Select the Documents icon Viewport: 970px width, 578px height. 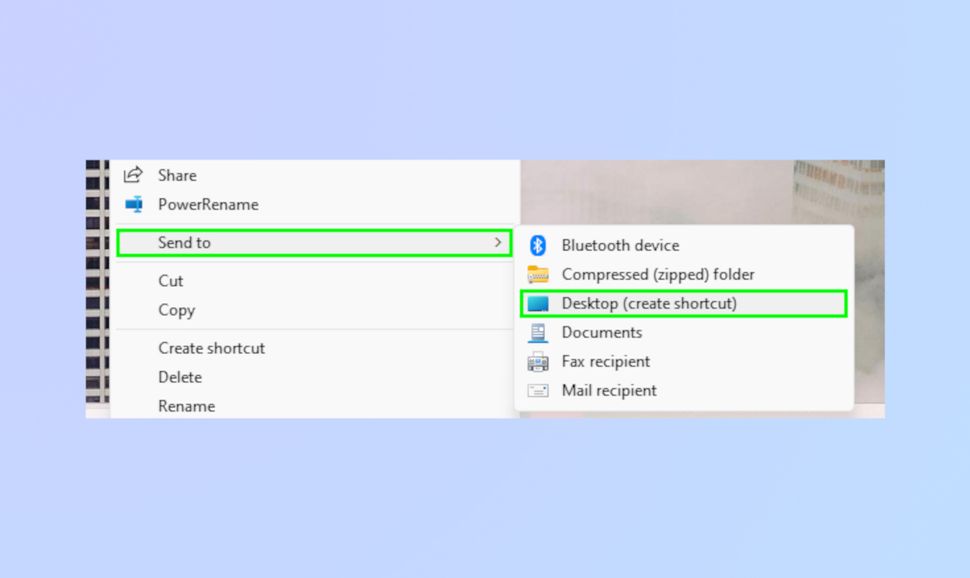coord(538,332)
